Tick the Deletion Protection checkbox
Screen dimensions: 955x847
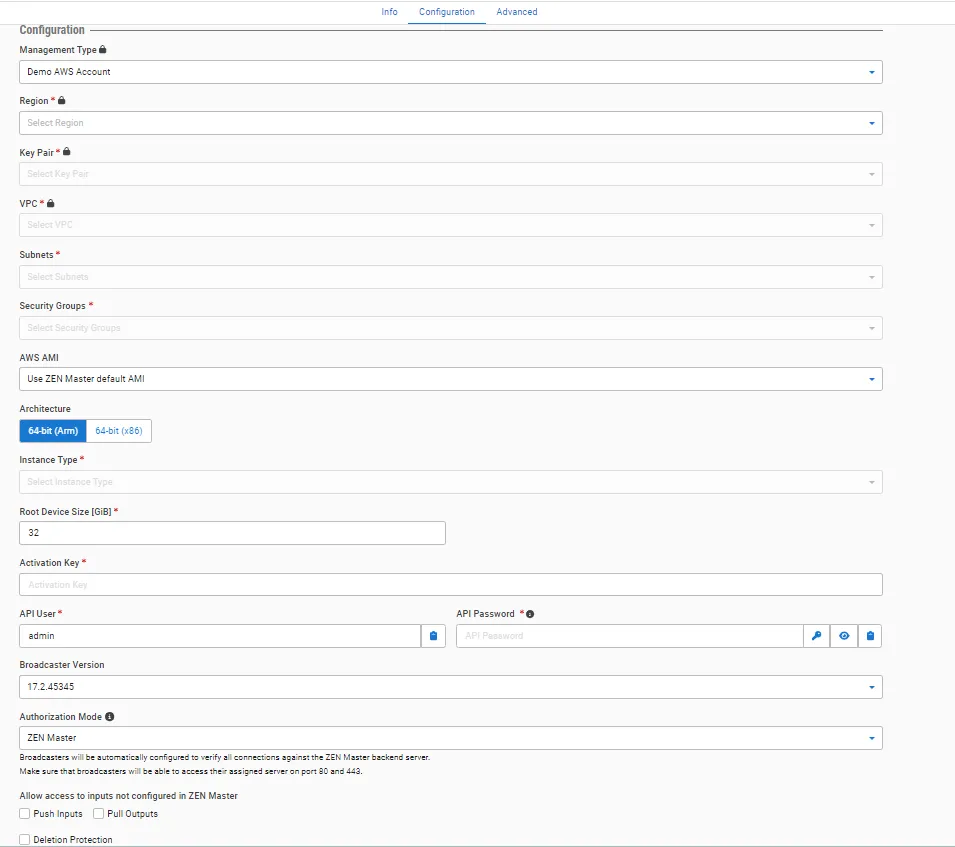(24, 839)
